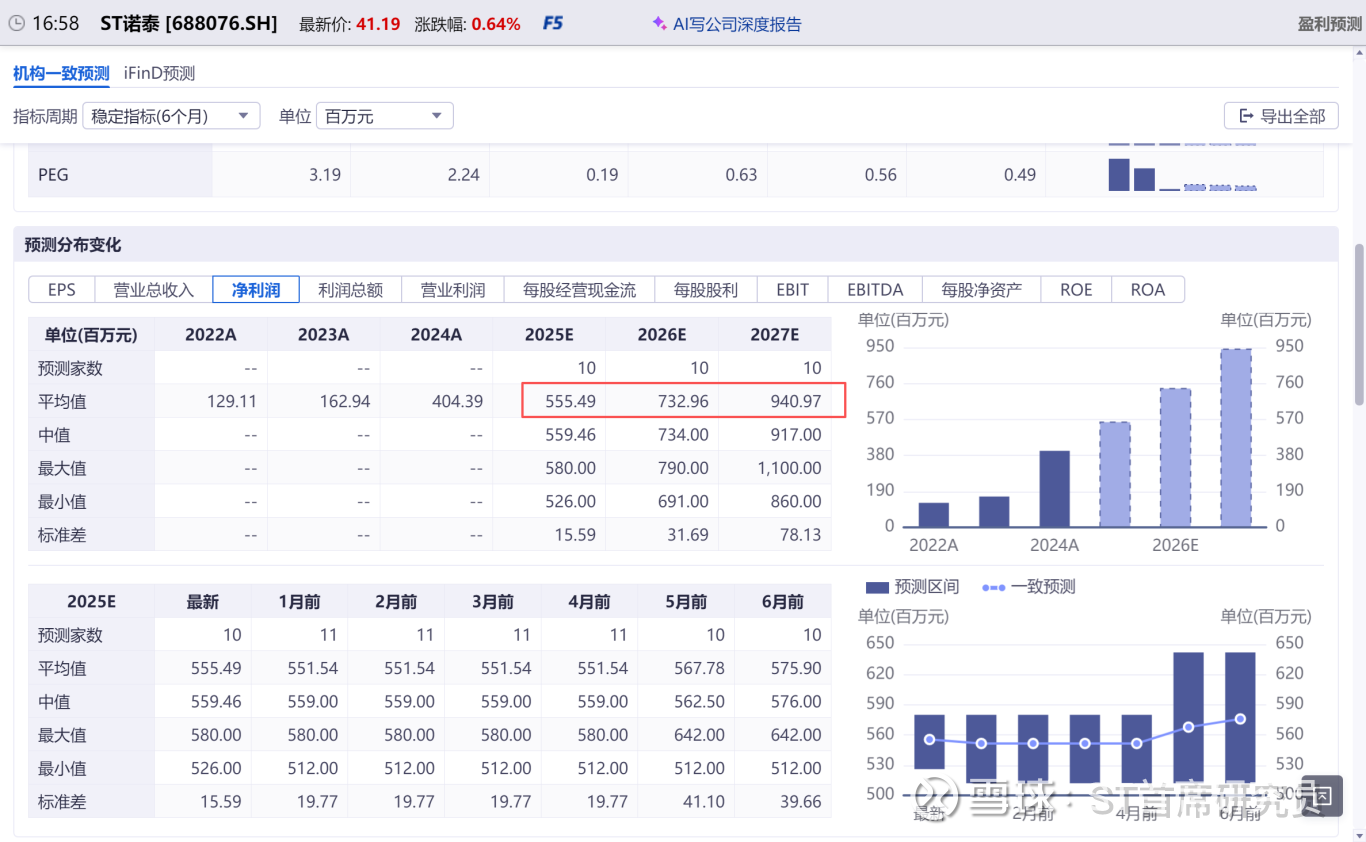Select the ROE indicator tab

point(1076,290)
